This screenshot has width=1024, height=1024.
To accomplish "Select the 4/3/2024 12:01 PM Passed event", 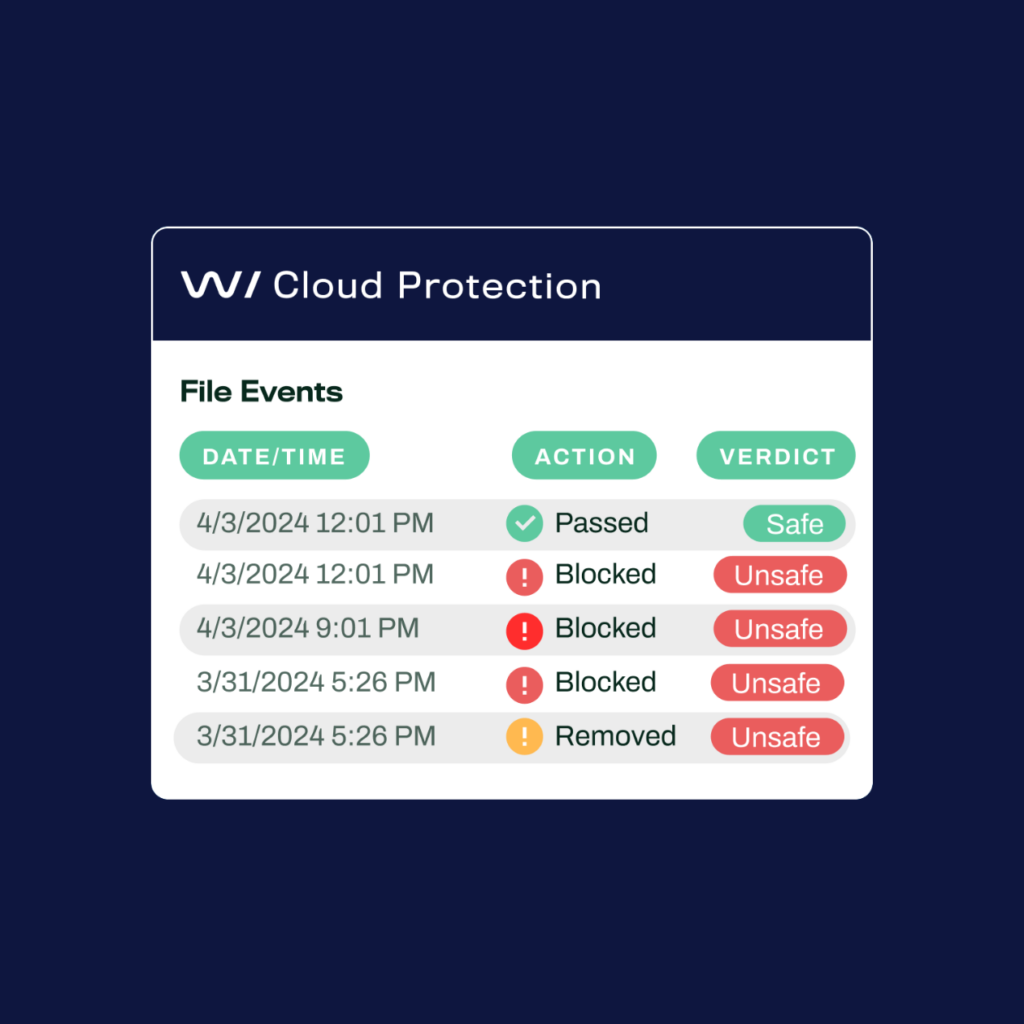I will click(x=517, y=524).
